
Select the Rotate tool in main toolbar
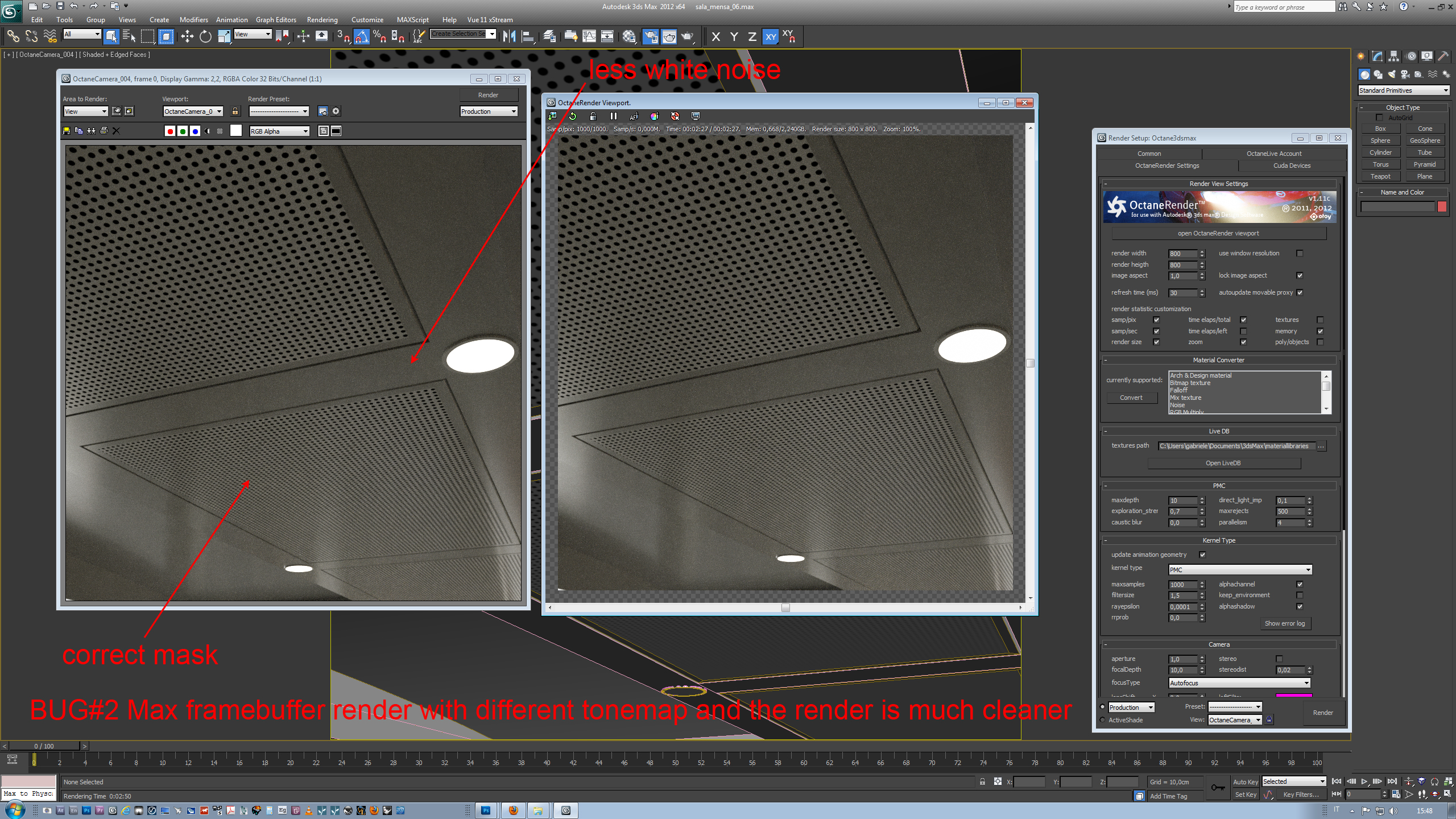point(205,36)
